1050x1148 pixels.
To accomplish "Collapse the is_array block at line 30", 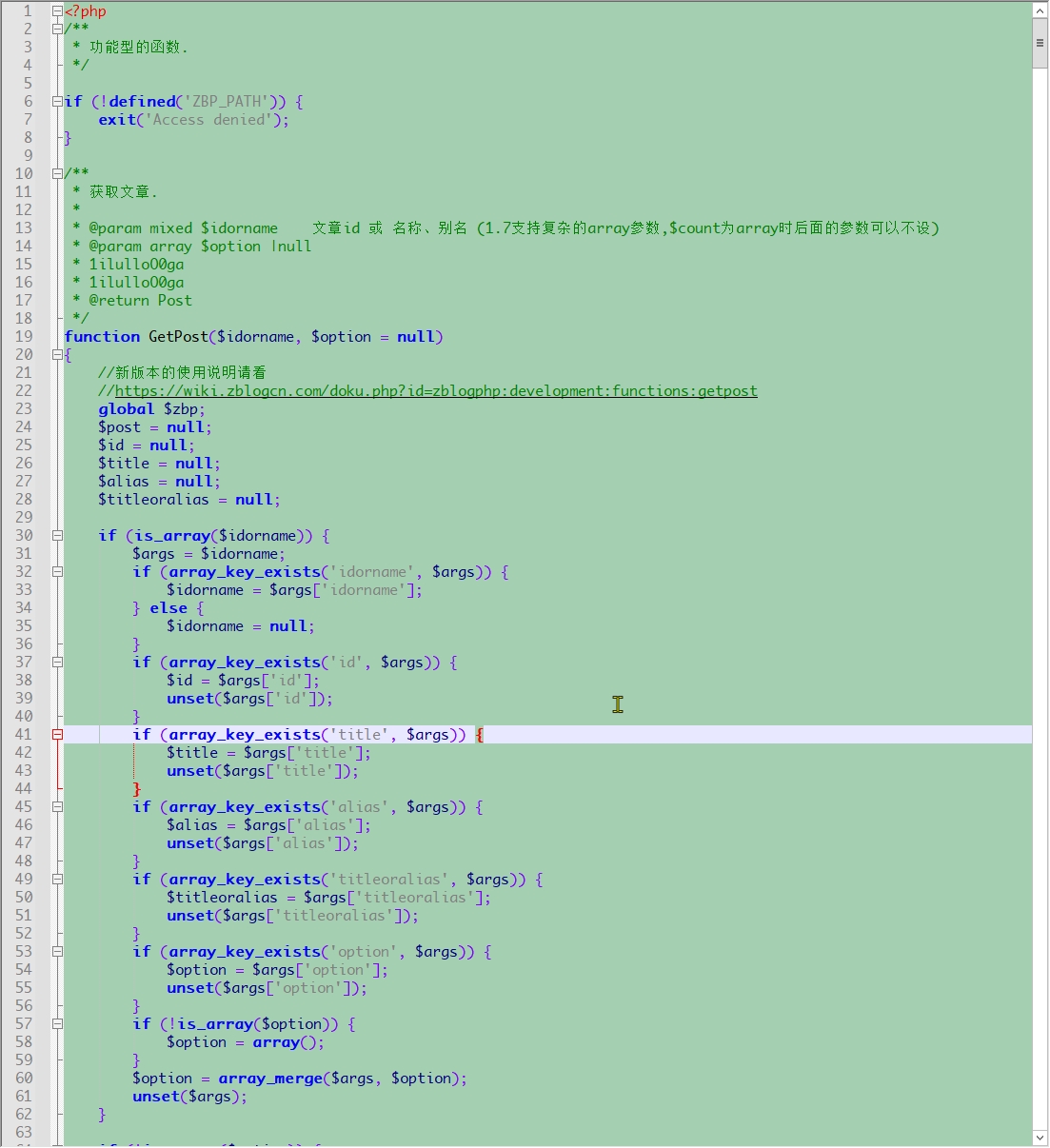I will [x=57, y=536].
